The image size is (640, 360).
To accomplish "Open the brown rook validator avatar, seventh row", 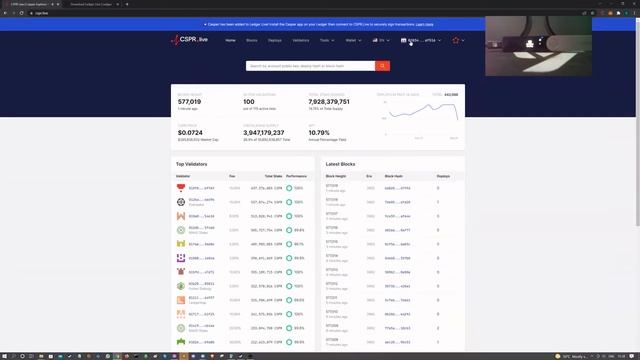I will [181, 272].
